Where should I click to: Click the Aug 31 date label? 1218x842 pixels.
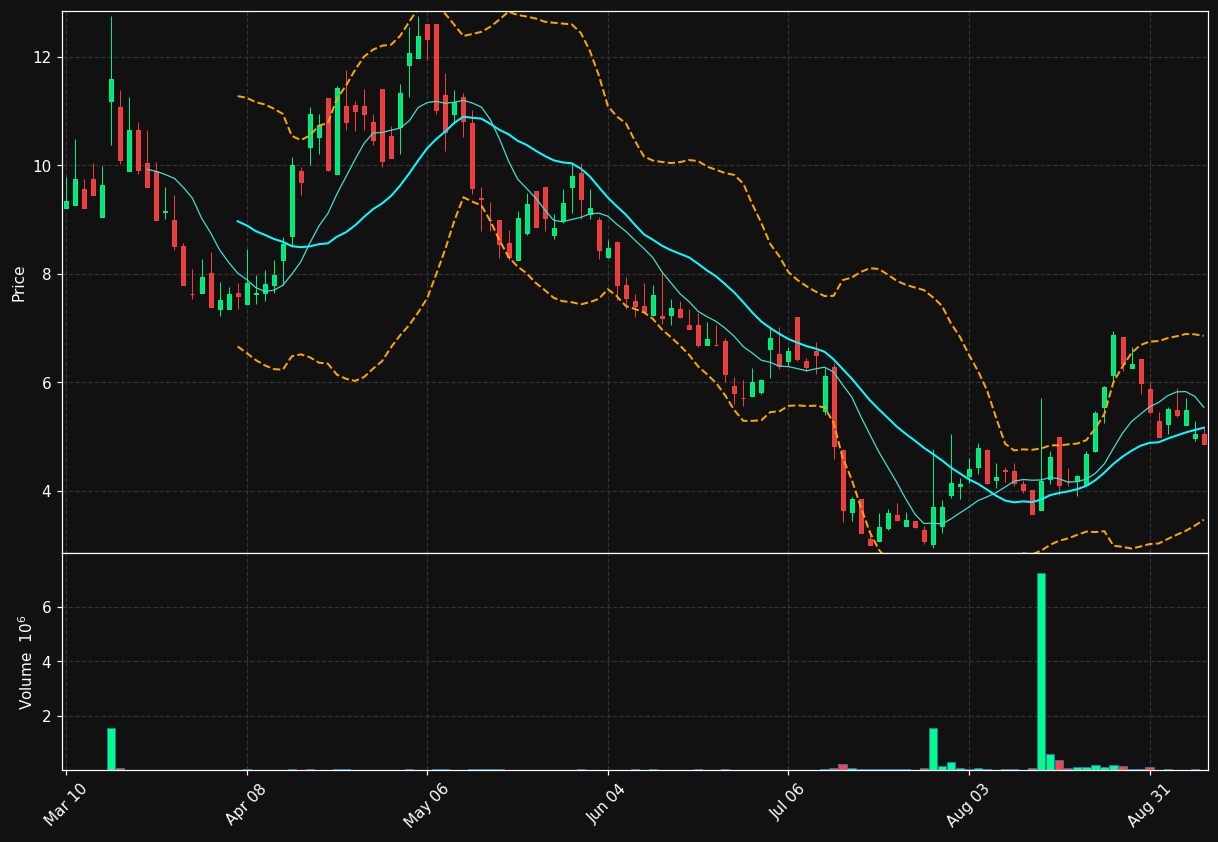pos(1149,804)
